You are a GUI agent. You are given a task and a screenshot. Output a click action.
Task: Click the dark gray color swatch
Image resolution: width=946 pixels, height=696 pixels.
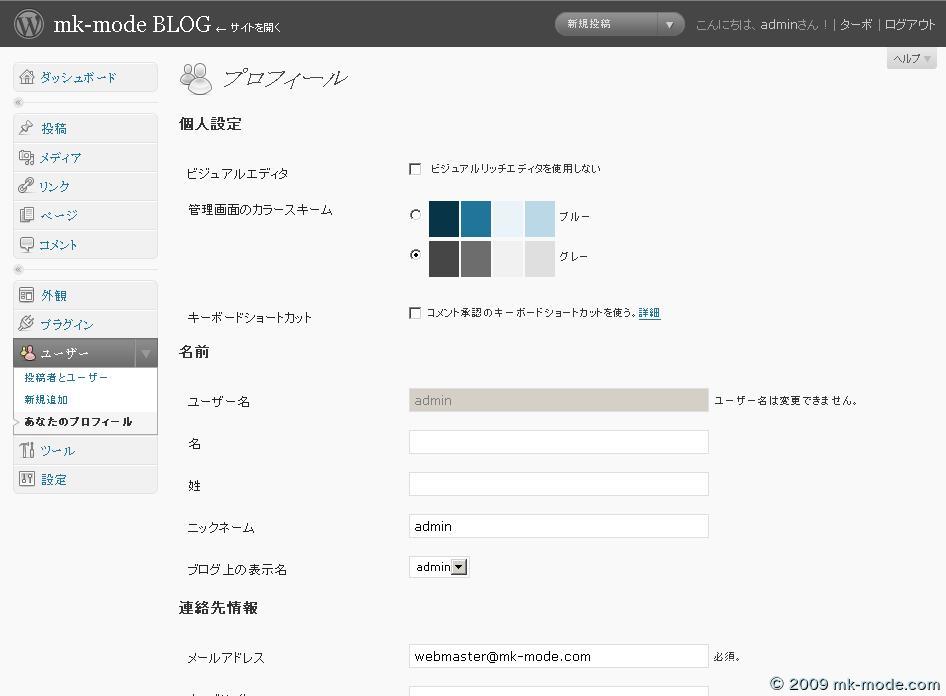(444, 259)
